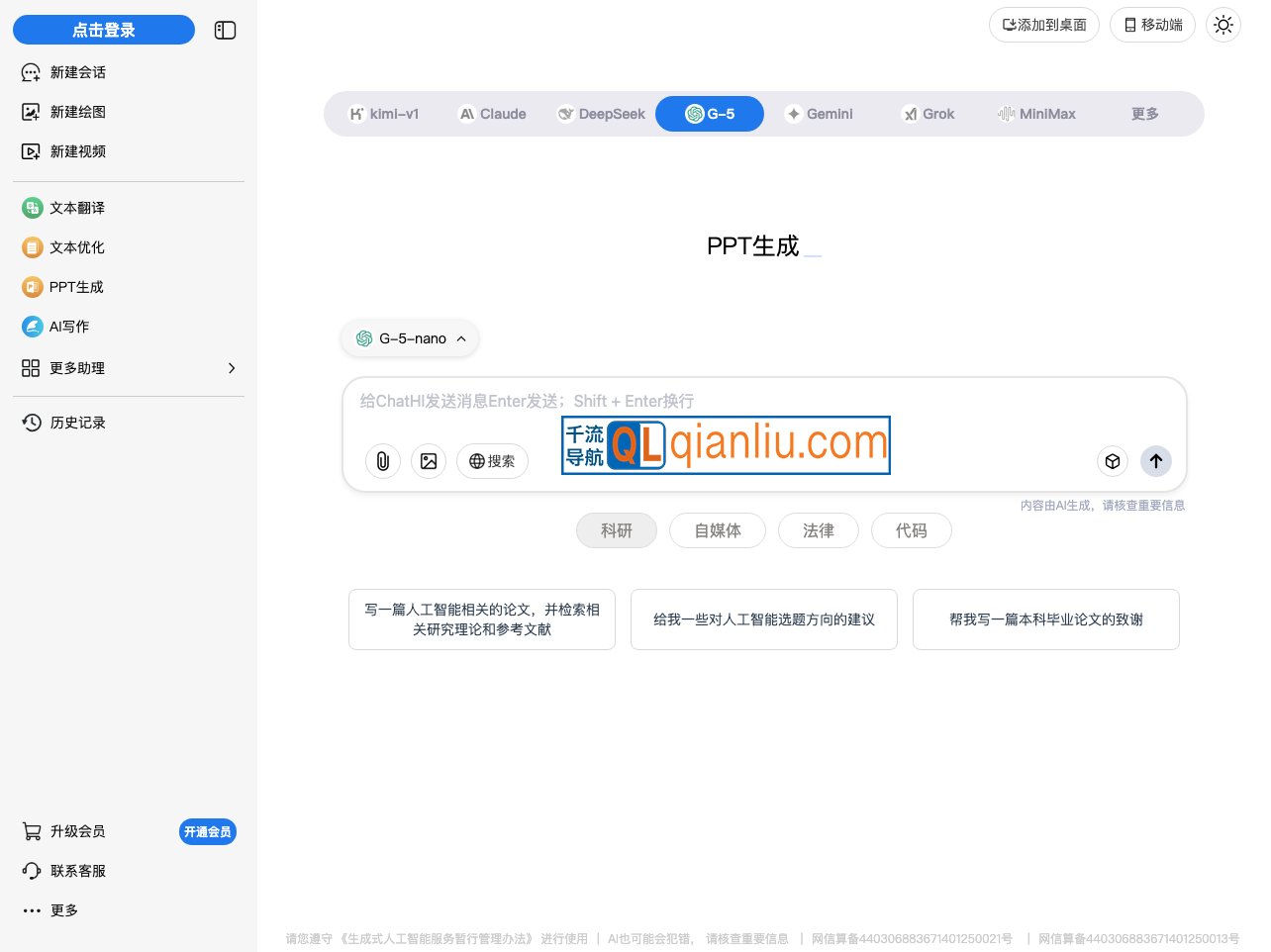Open the PPT生成 assistant in sidebar
Viewport: 1271px width, 952px height.
point(76,287)
